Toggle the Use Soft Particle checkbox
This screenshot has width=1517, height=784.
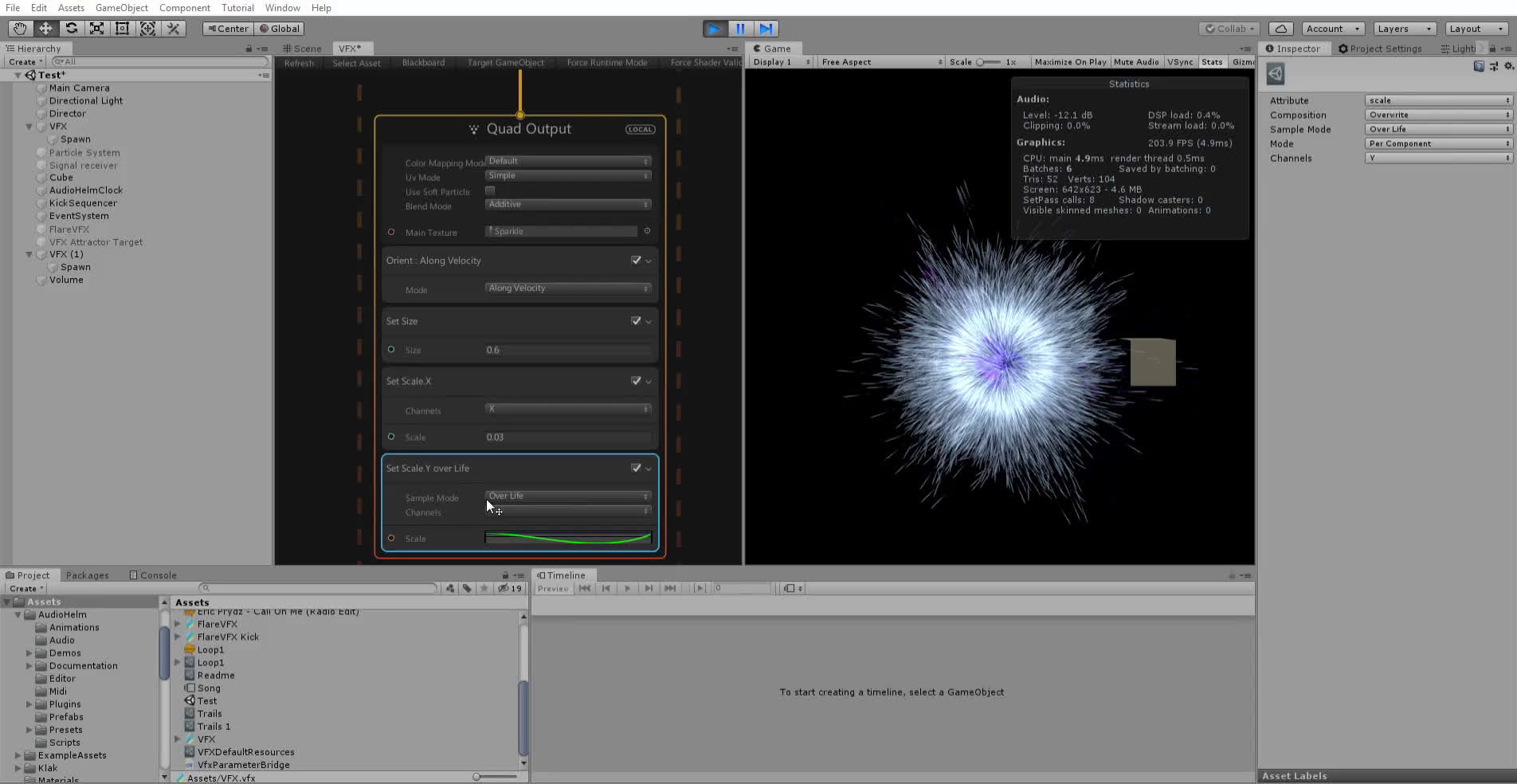point(490,190)
